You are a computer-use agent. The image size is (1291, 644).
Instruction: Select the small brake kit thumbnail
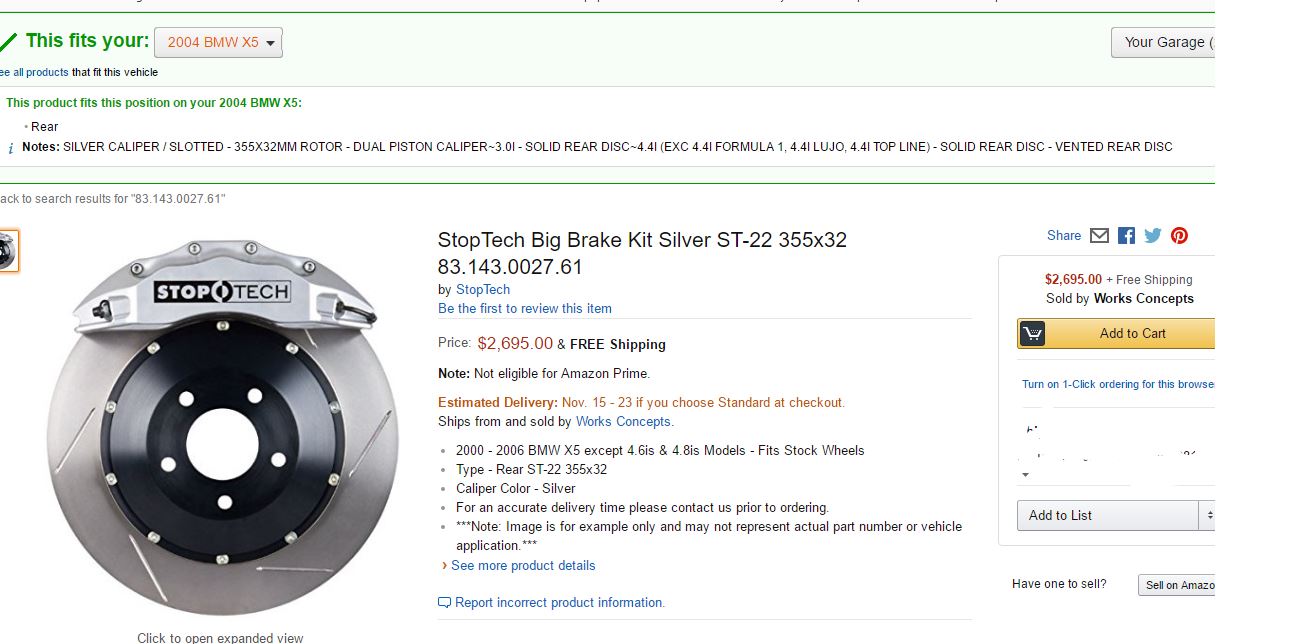pos(8,251)
